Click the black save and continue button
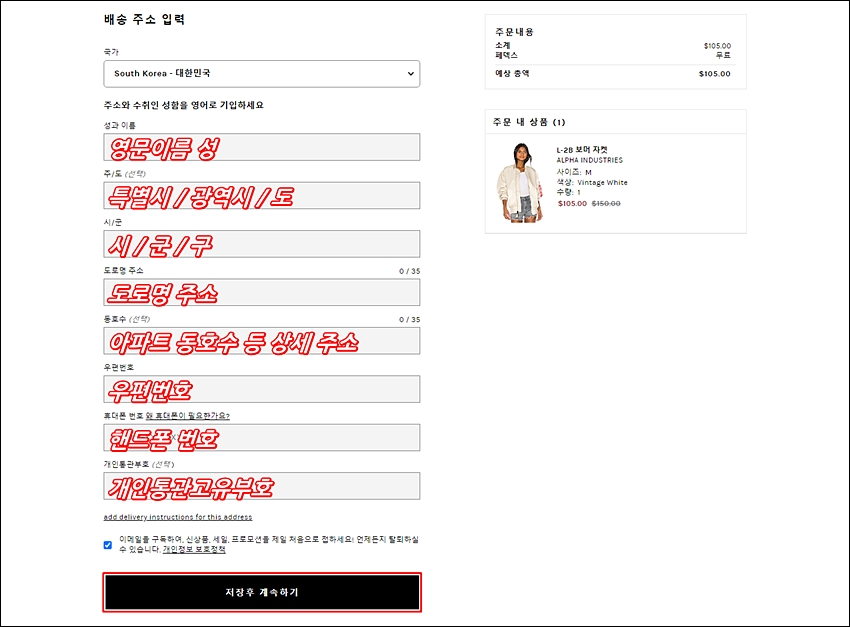 click(x=262, y=592)
